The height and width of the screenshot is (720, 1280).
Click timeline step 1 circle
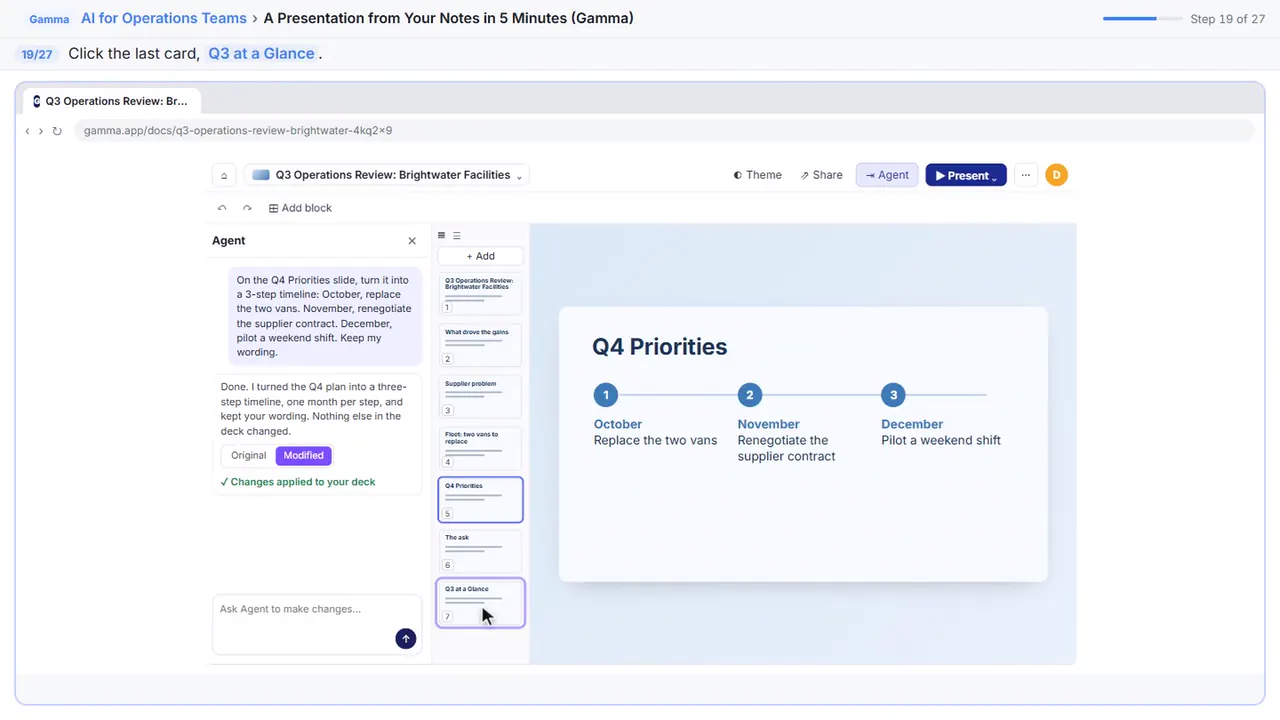[x=605, y=395]
